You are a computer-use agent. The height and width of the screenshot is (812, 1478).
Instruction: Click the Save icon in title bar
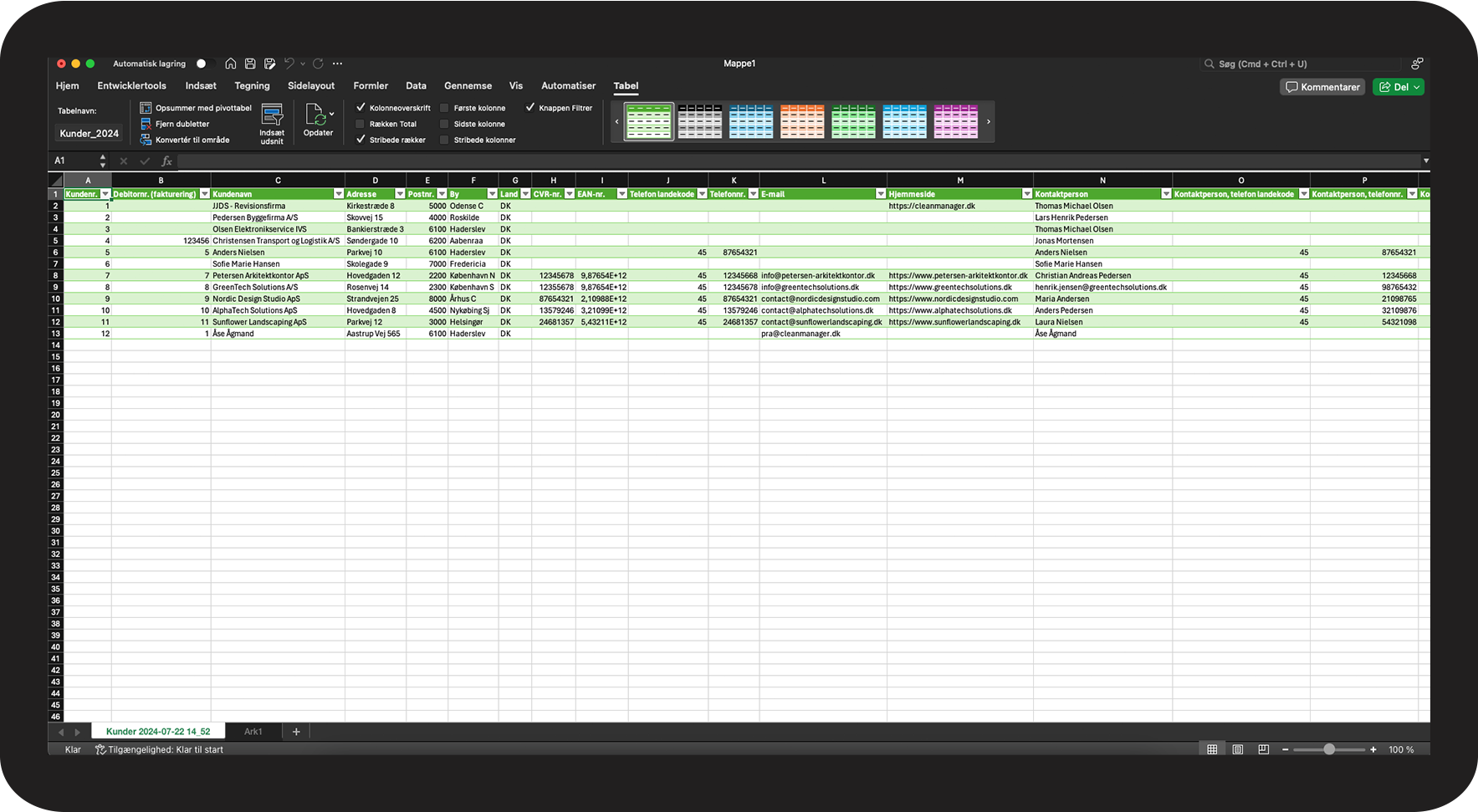(250, 64)
